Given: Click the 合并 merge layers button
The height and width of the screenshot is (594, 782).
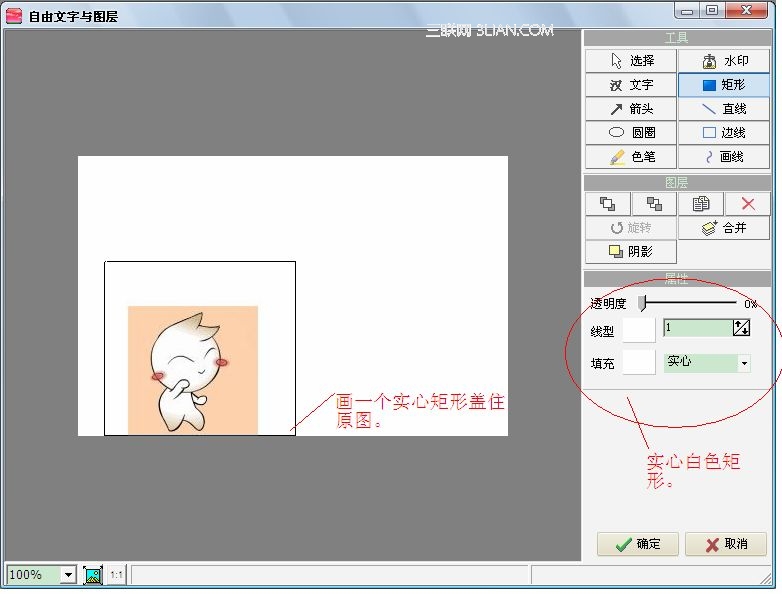Looking at the screenshot, I should click(x=724, y=228).
